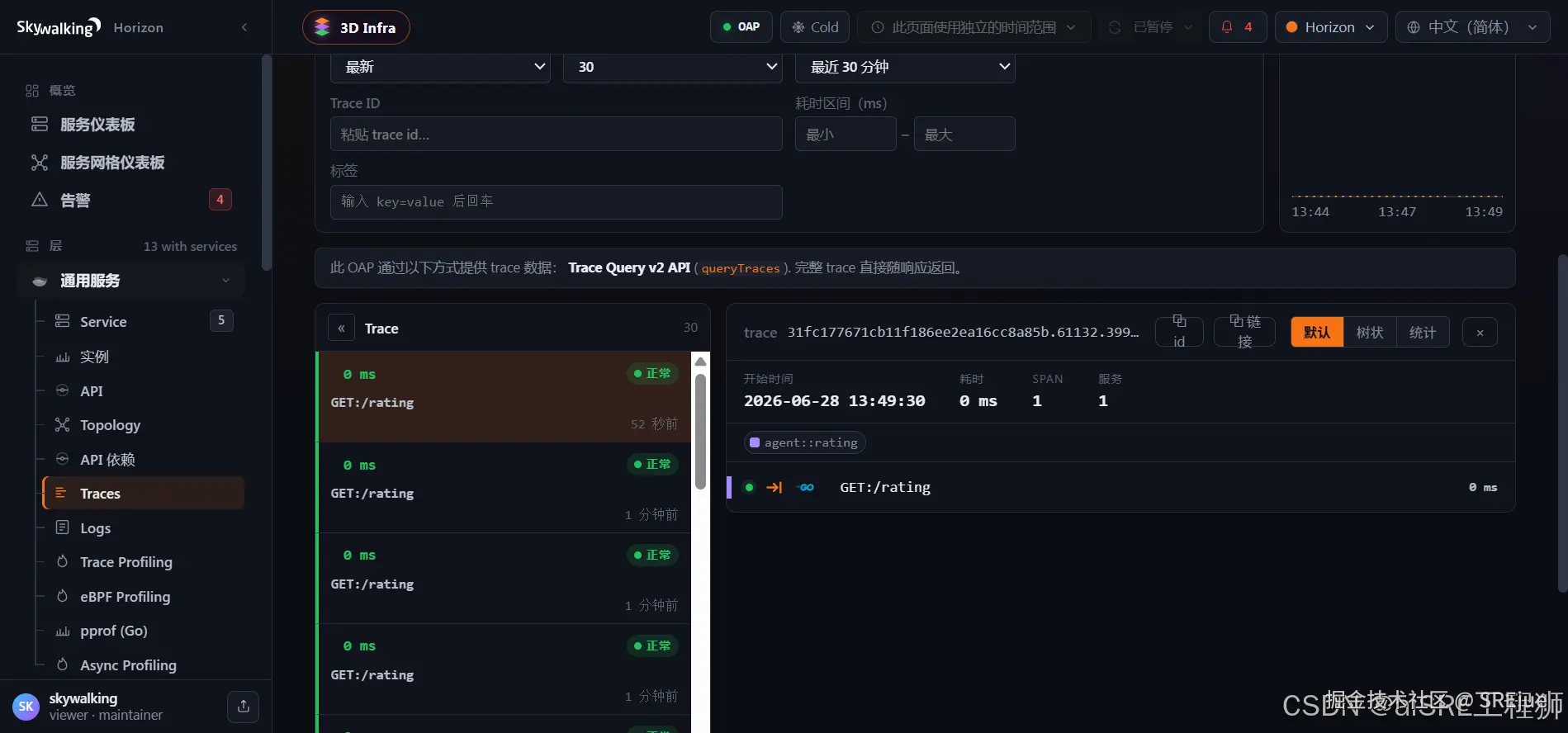The width and height of the screenshot is (1568, 733).
Task: Open Logs in the sidebar tree
Action: tap(95, 528)
